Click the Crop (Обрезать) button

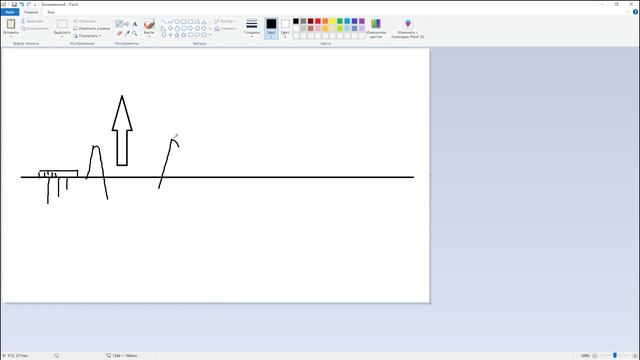click(84, 21)
